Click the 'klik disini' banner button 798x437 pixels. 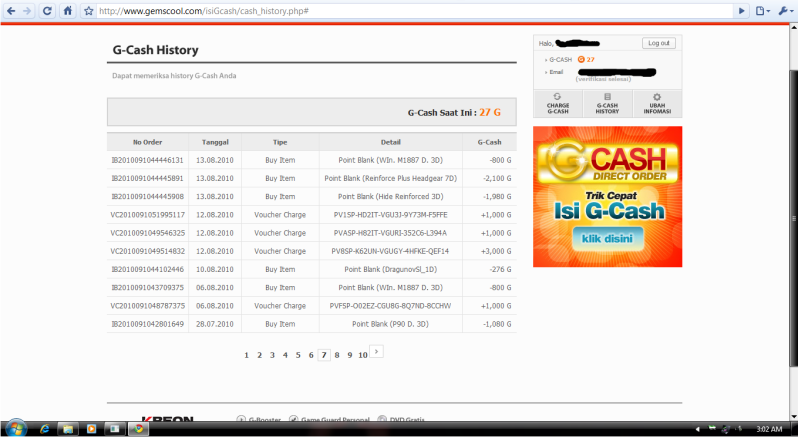607,239
